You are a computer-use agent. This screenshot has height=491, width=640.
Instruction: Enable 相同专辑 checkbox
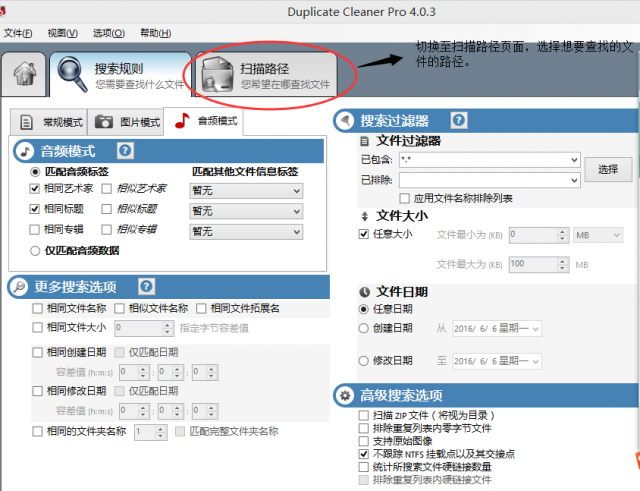tap(34, 229)
